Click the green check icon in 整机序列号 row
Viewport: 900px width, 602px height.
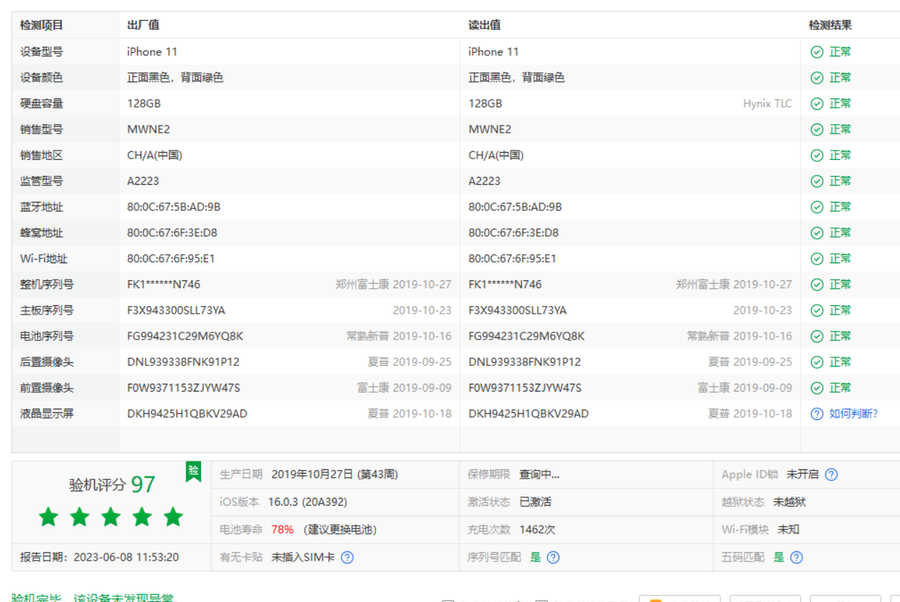(x=817, y=285)
